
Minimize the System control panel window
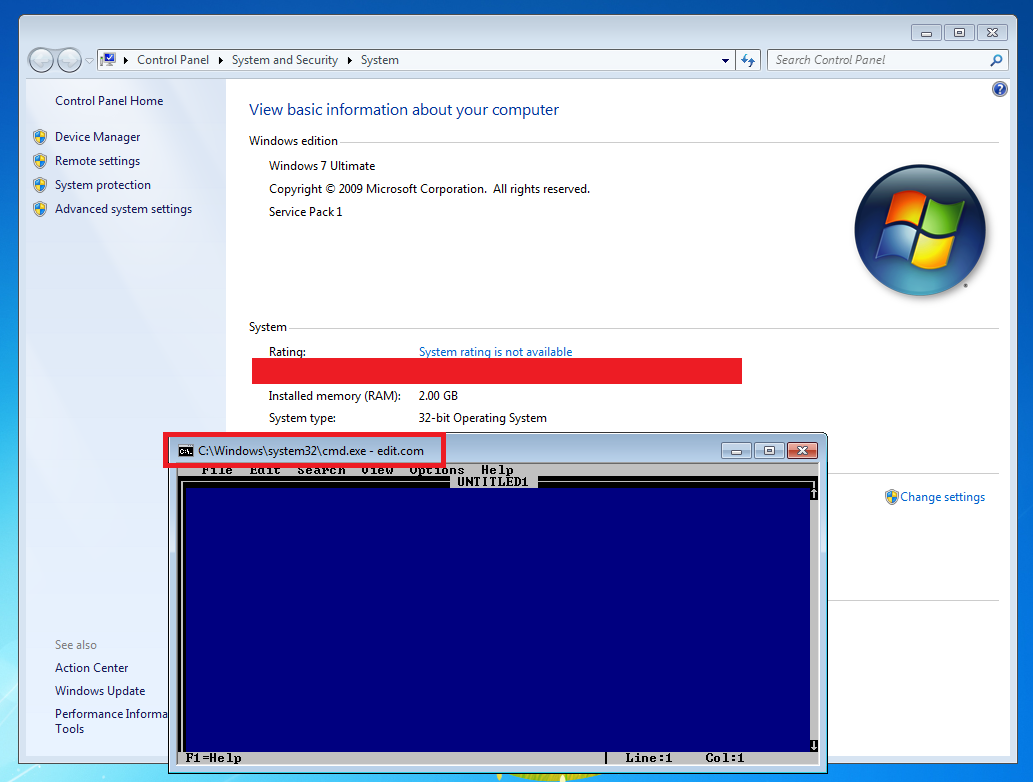[926, 32]
